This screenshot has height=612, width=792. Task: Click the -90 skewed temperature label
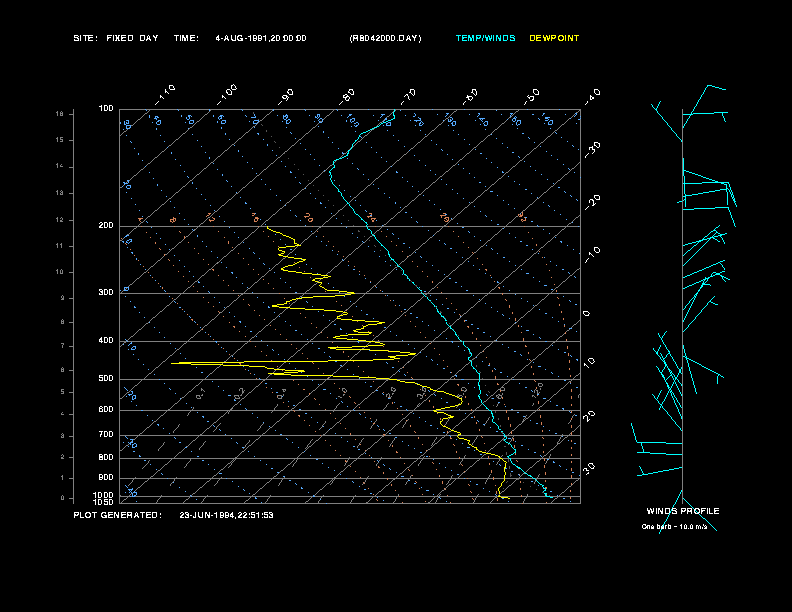pos(286,96)
